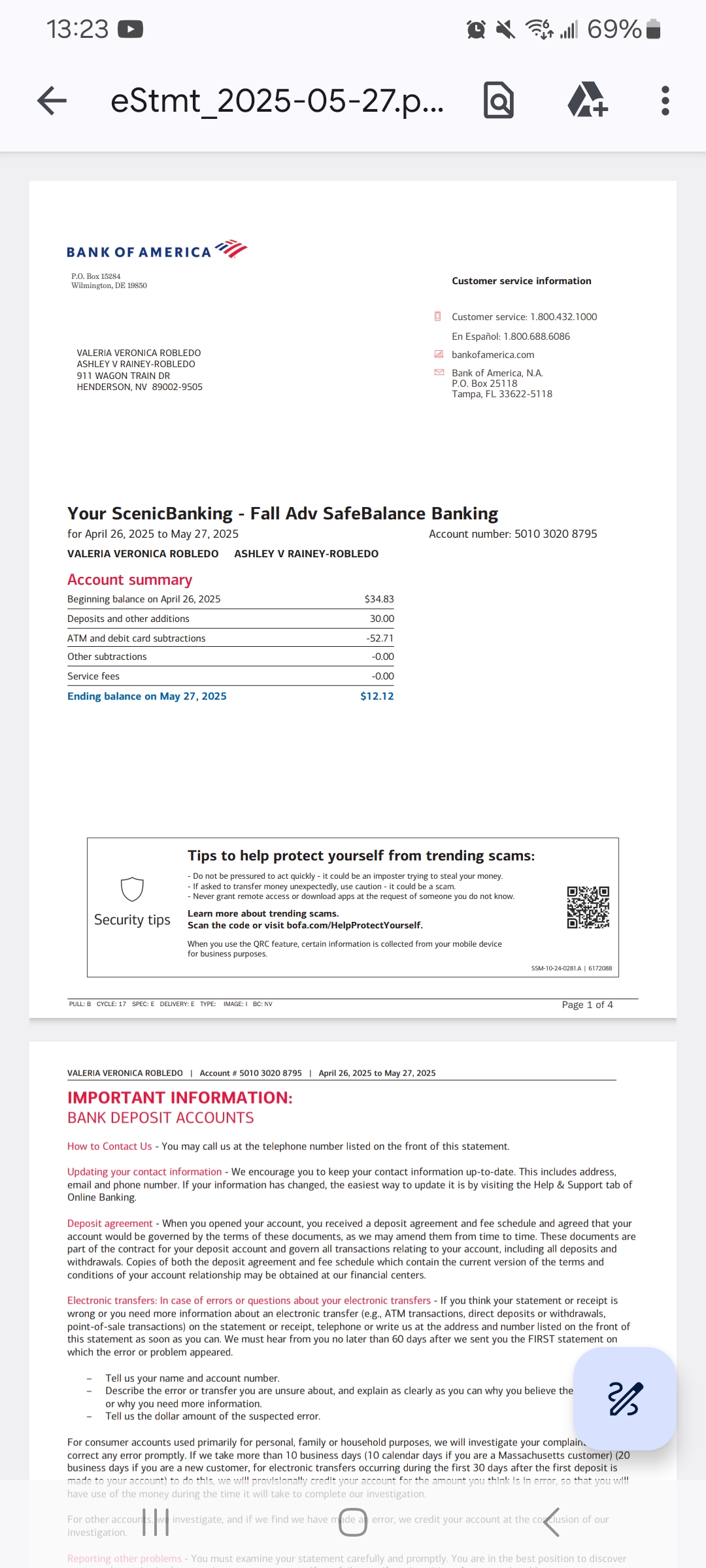Open the find-in-document search icon
The height and width of the screenshot is (1568, 706).
pos(499,101)
